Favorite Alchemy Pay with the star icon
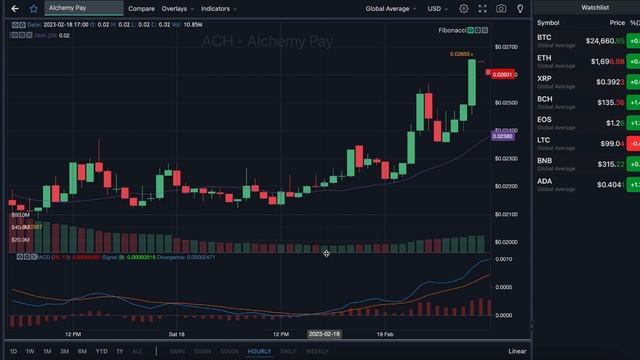This screenshot has width=640, height=360. (33, 9)
